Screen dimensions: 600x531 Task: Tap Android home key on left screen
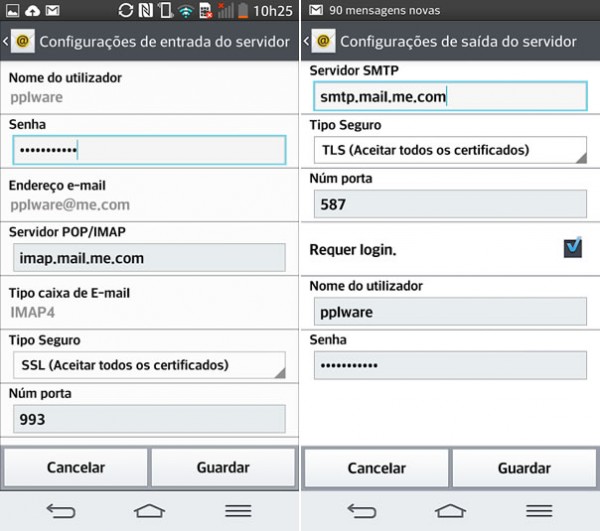(x=149, y=511)
